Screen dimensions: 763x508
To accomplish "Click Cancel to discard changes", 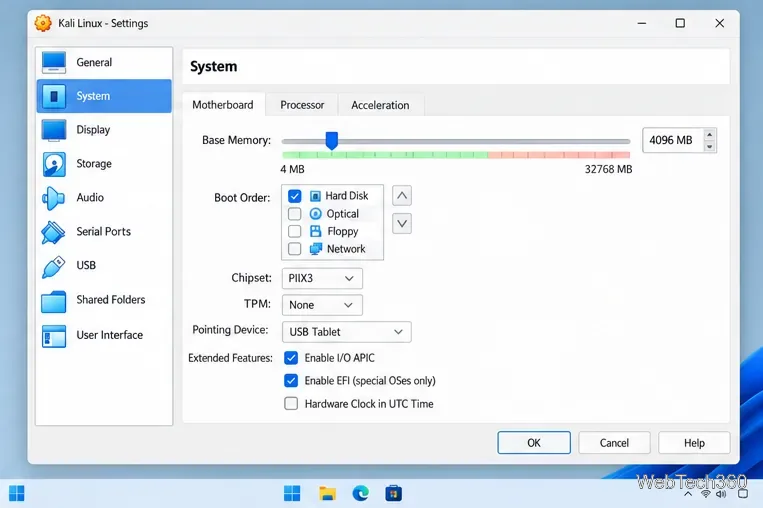I will point(614,443).
